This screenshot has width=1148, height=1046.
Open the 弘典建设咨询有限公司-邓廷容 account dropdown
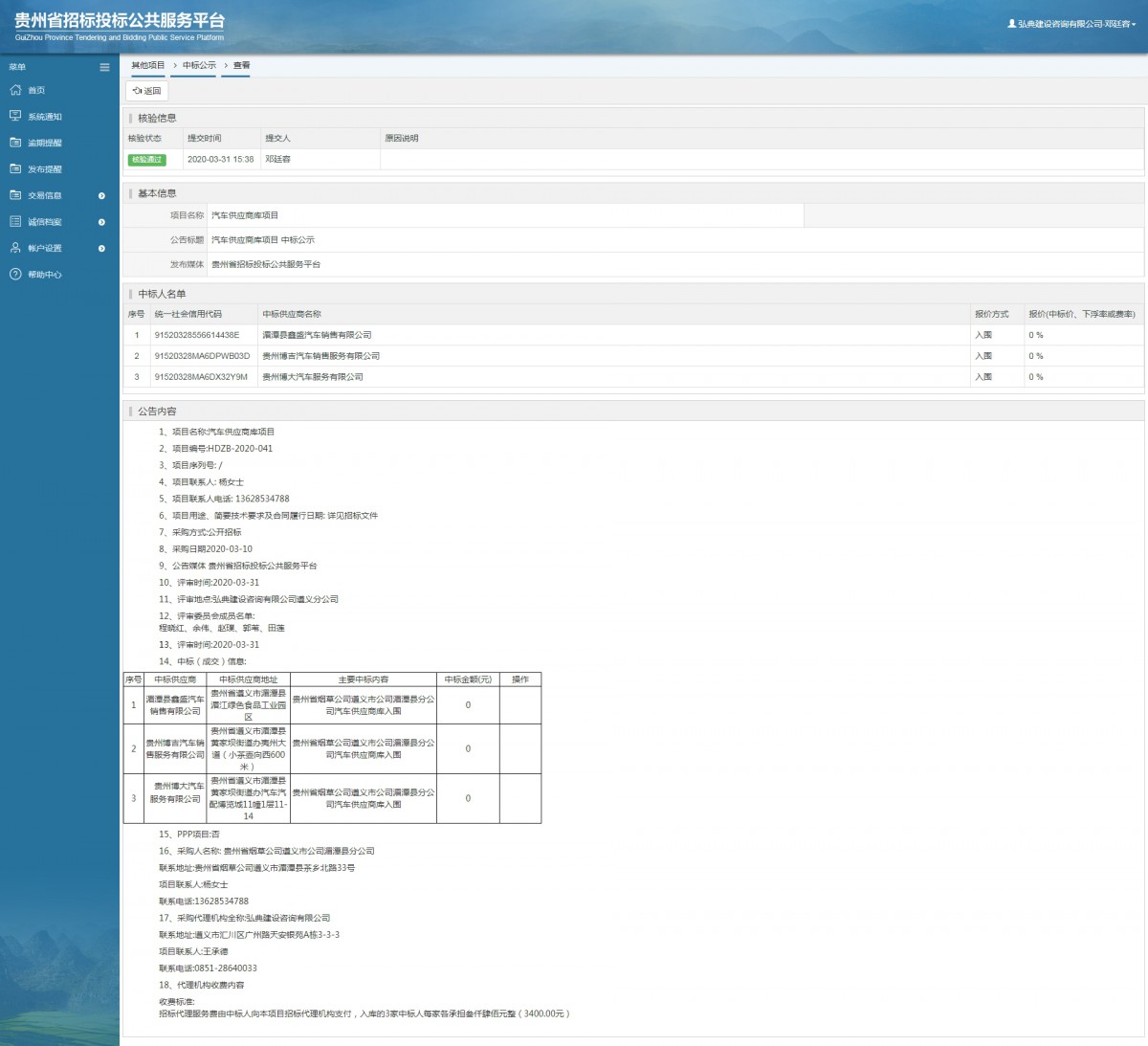[1072, 24]
